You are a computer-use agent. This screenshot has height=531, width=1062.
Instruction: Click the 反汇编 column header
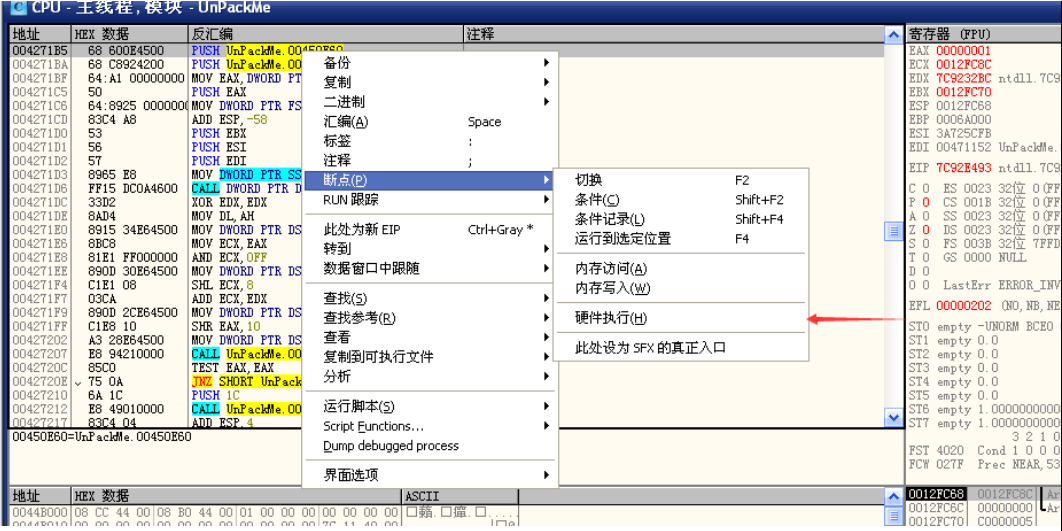coord(326,34)
